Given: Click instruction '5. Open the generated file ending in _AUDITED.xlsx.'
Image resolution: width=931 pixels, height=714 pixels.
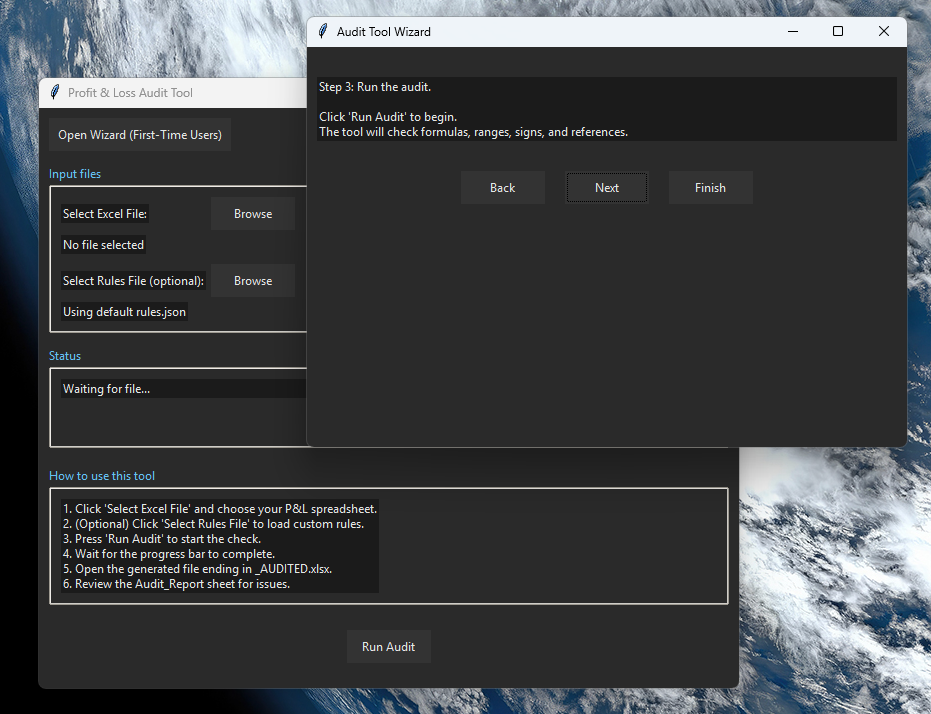Looking at the screenshot, I should point(197,569).
